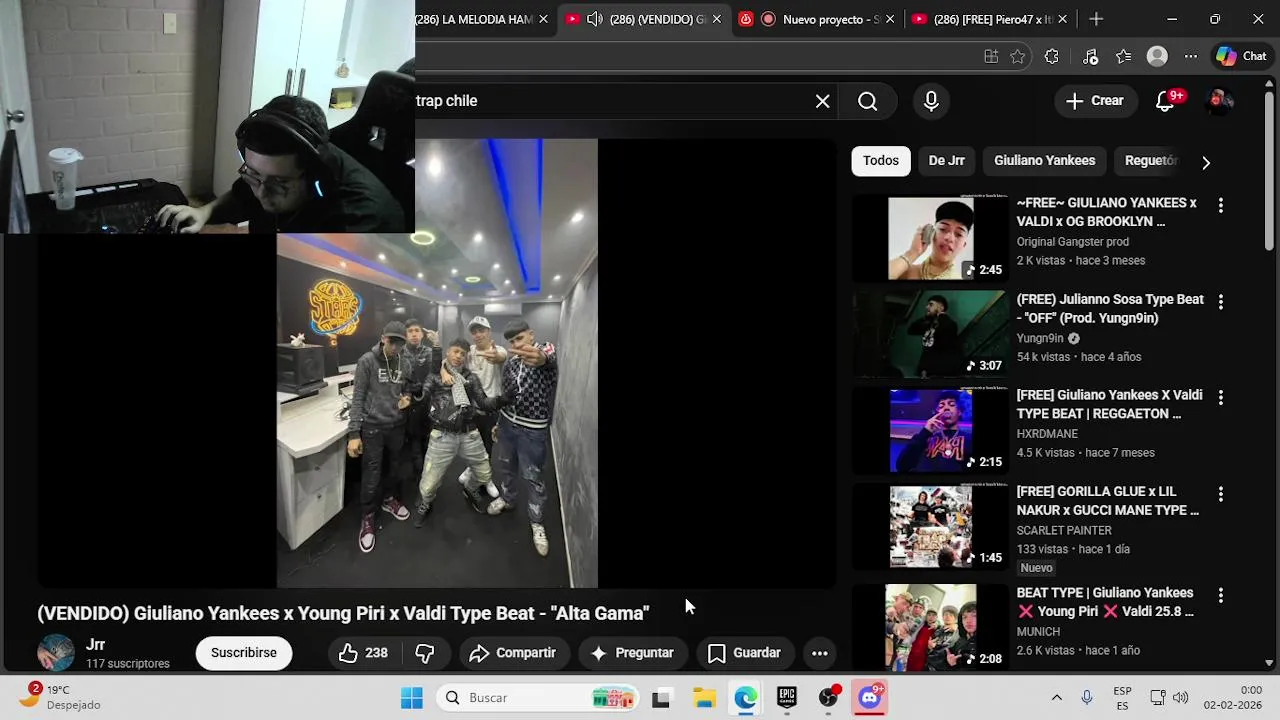Open Edge profile avatar
The height and width of the screenshot is (720, 1280).
(1157, 57)
